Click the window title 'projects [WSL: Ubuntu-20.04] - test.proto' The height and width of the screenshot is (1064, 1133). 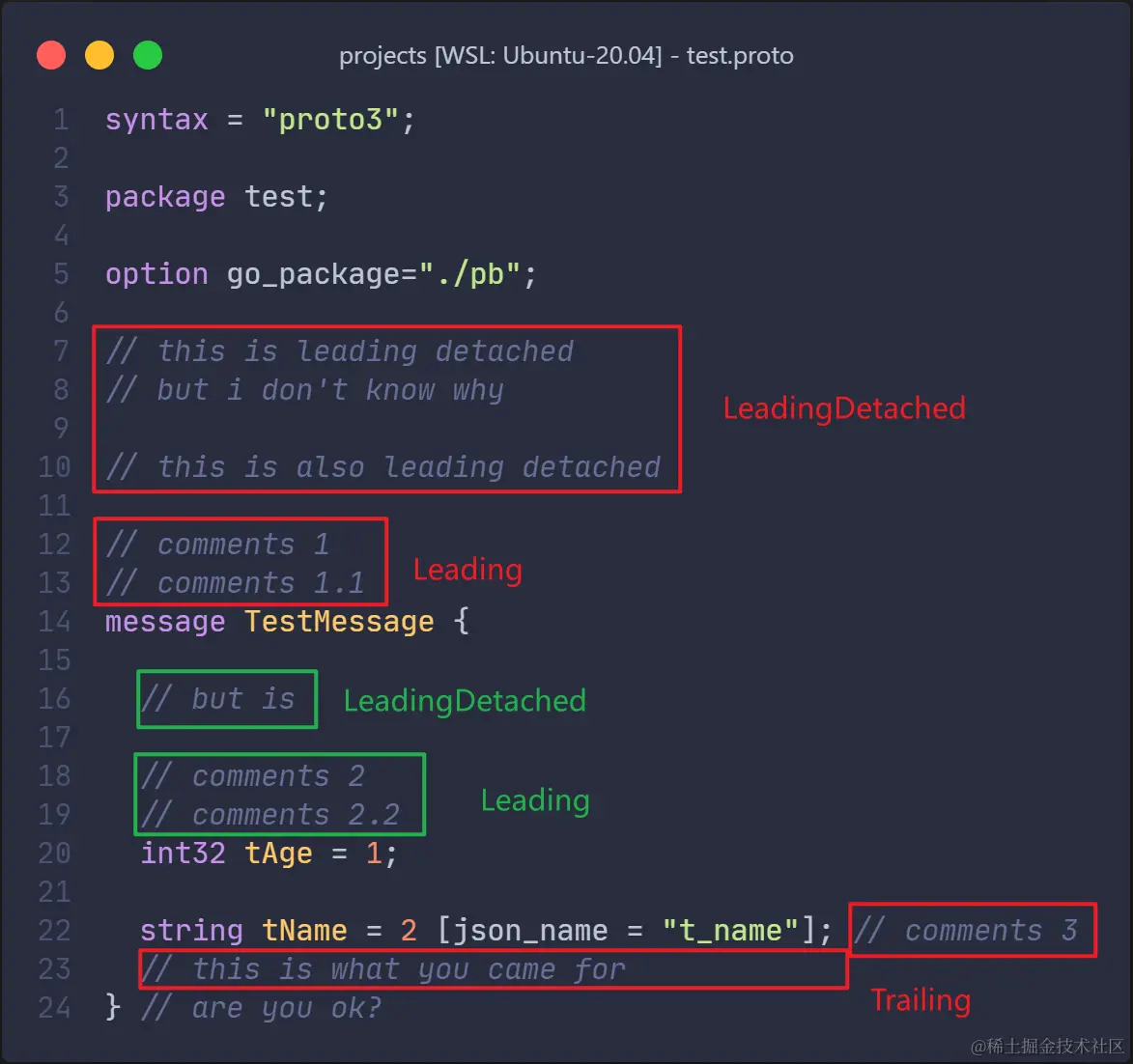566,56
